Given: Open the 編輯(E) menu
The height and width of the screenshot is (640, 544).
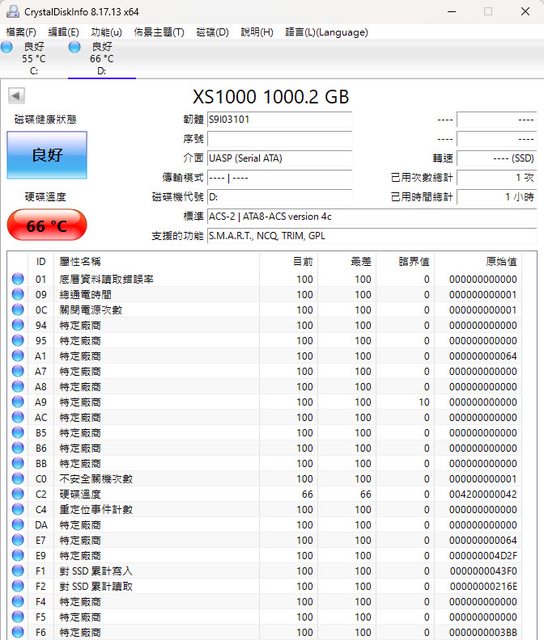Looking at the screenshot, I should 63,32.
